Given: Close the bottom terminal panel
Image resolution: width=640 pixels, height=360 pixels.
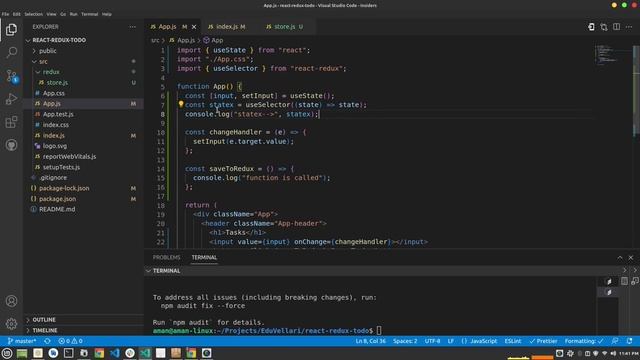Looking at the screenshot, I should 631,258.
